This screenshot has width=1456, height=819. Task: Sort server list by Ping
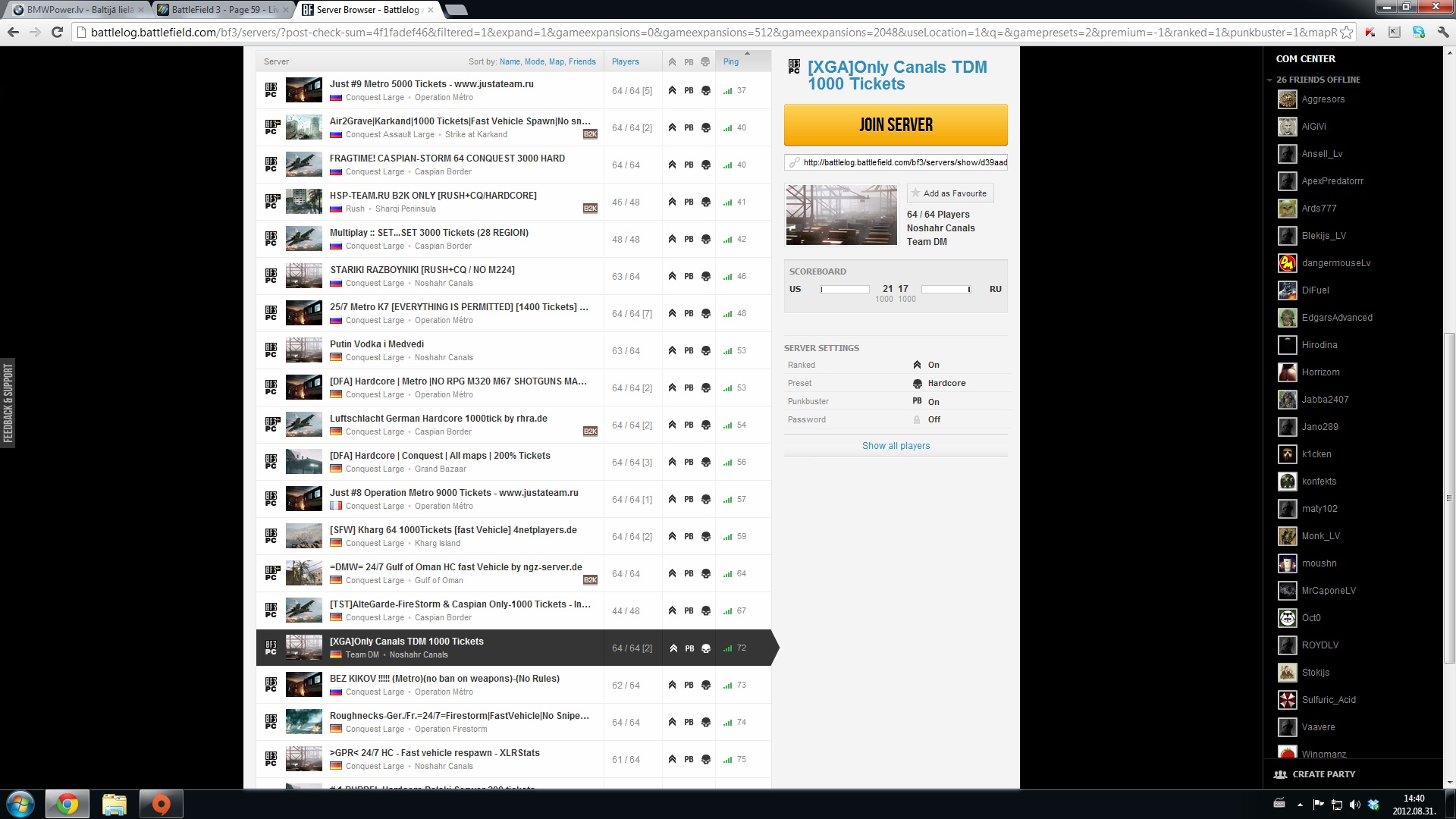point(731,62)
